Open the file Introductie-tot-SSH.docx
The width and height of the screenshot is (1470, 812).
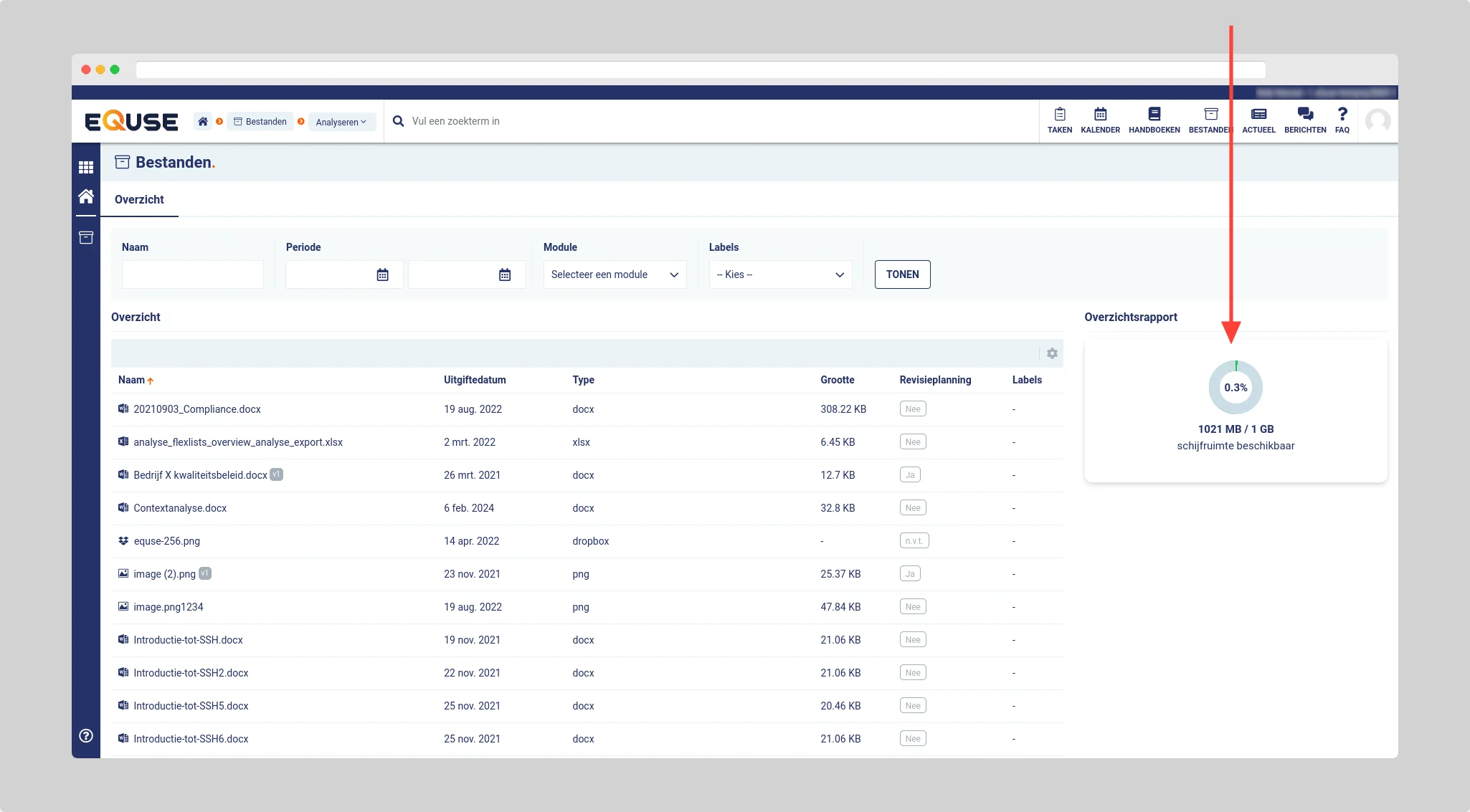point(188,640)
